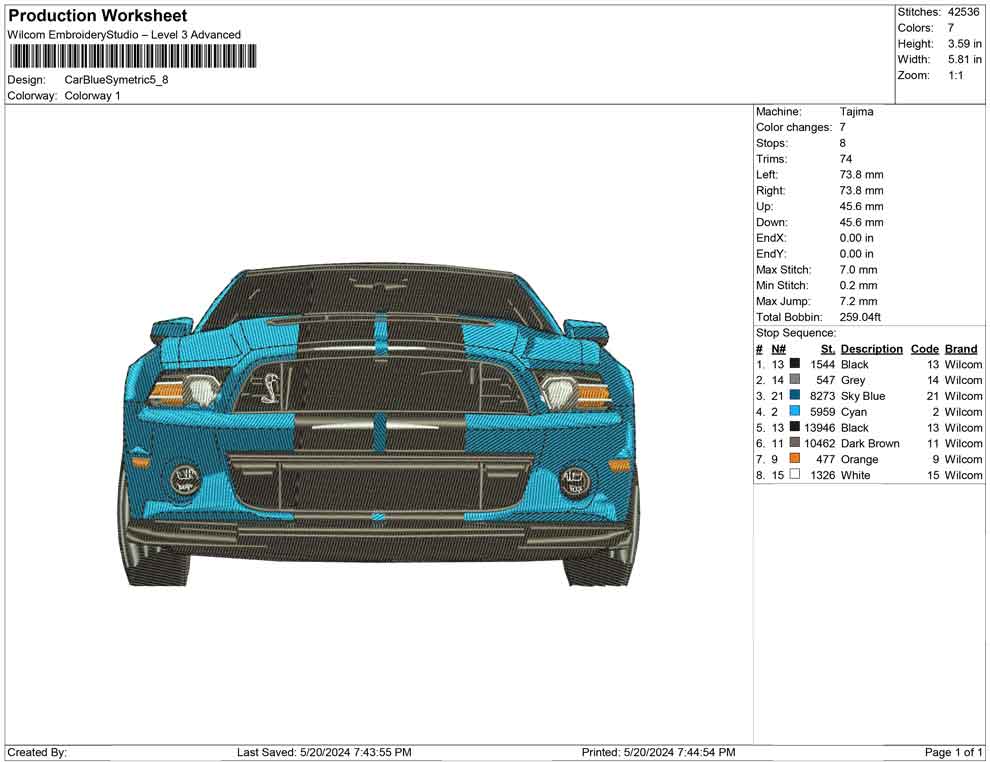
Task: Click the St. column header
Action: coord(826,348)
